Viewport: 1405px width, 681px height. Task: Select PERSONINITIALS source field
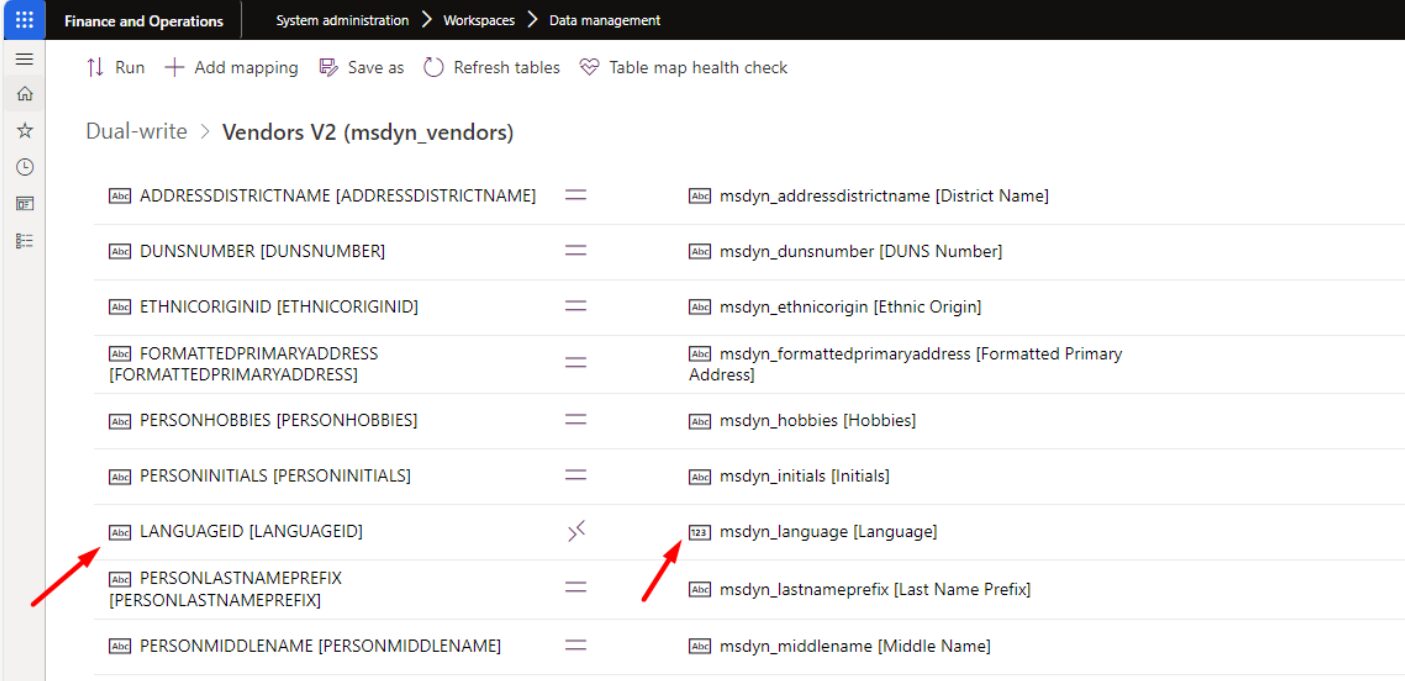tap(275, 476)
